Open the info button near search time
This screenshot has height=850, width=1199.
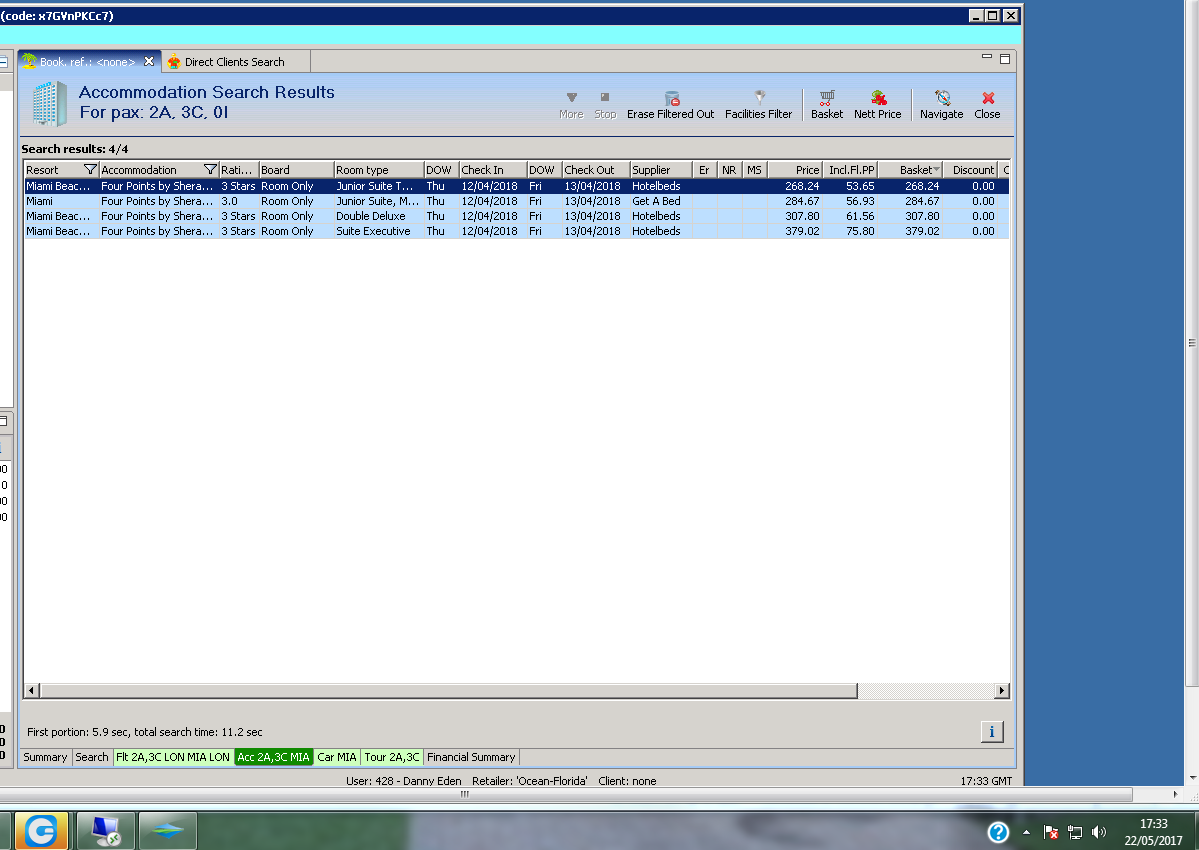[x=992, y=732]
